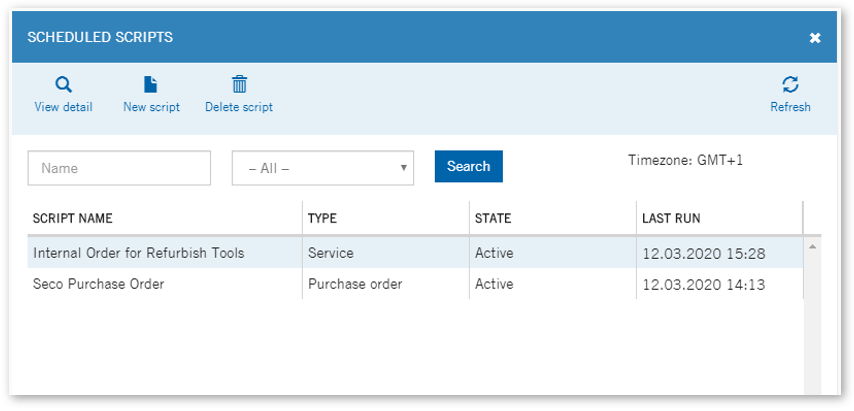
Task: Focus the Name search field
Action: [x=119, y=168]
